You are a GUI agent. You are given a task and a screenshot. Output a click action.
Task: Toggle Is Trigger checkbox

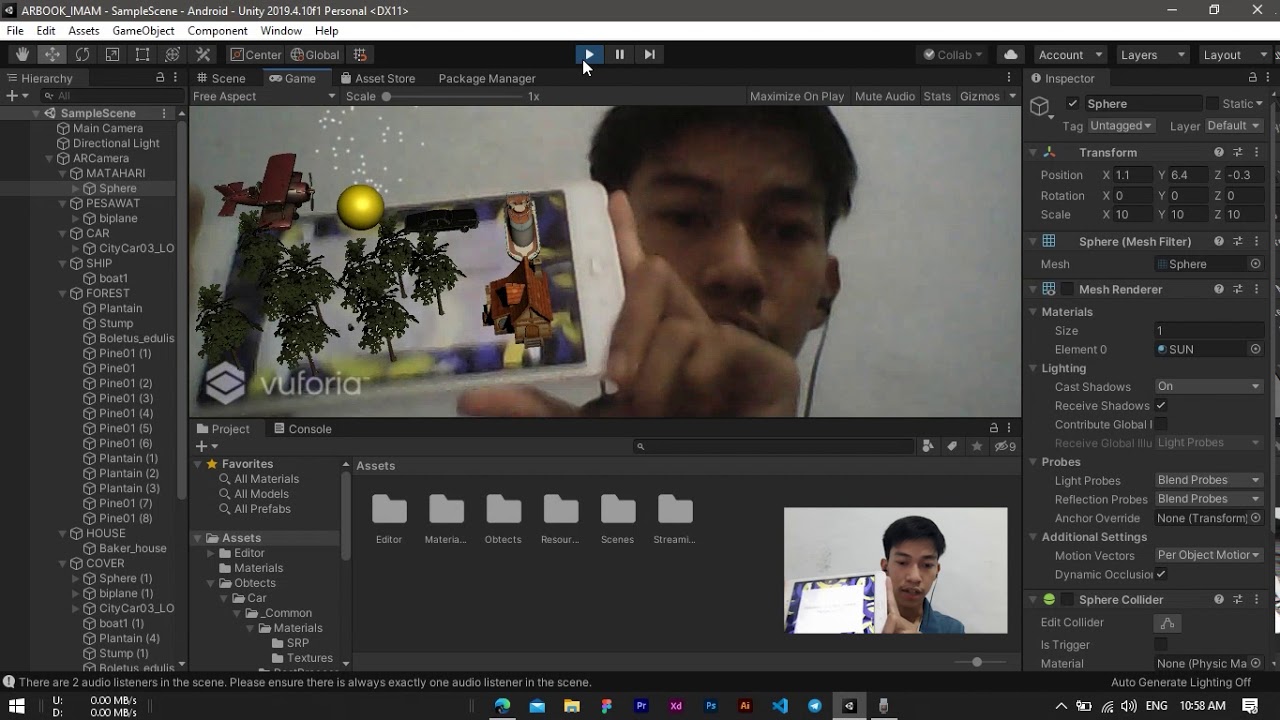[x=1161, y=645]
